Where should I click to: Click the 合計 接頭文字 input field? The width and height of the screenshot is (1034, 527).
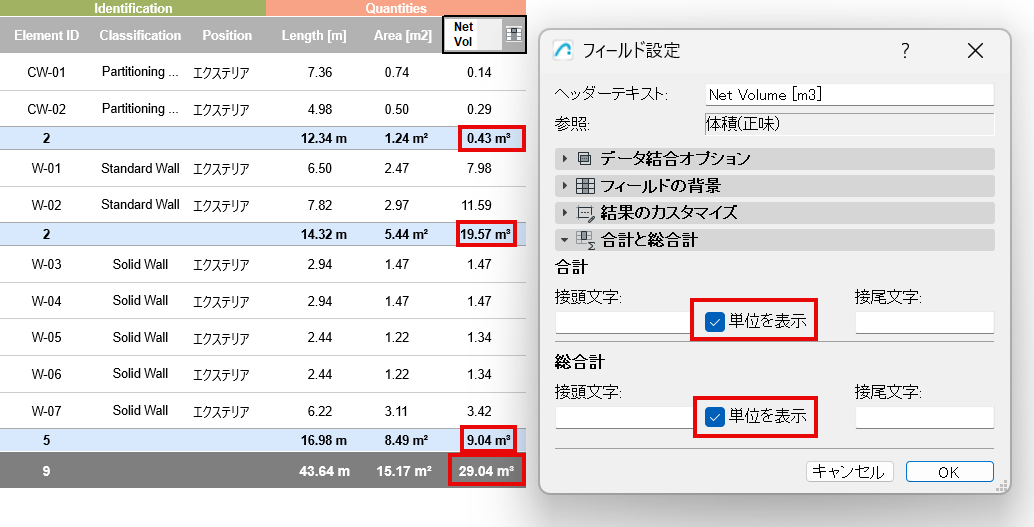(x=623, y=322)
